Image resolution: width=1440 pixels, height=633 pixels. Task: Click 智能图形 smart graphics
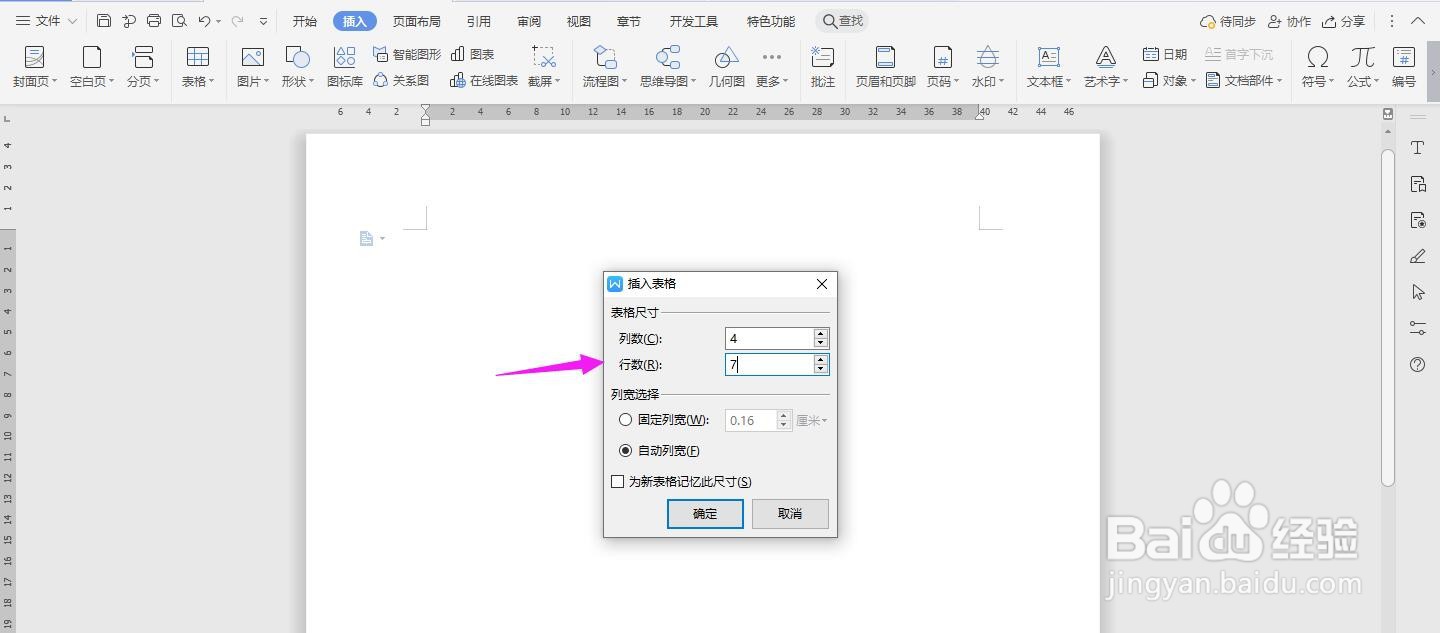pyautogui.click(x=406, y=54)
